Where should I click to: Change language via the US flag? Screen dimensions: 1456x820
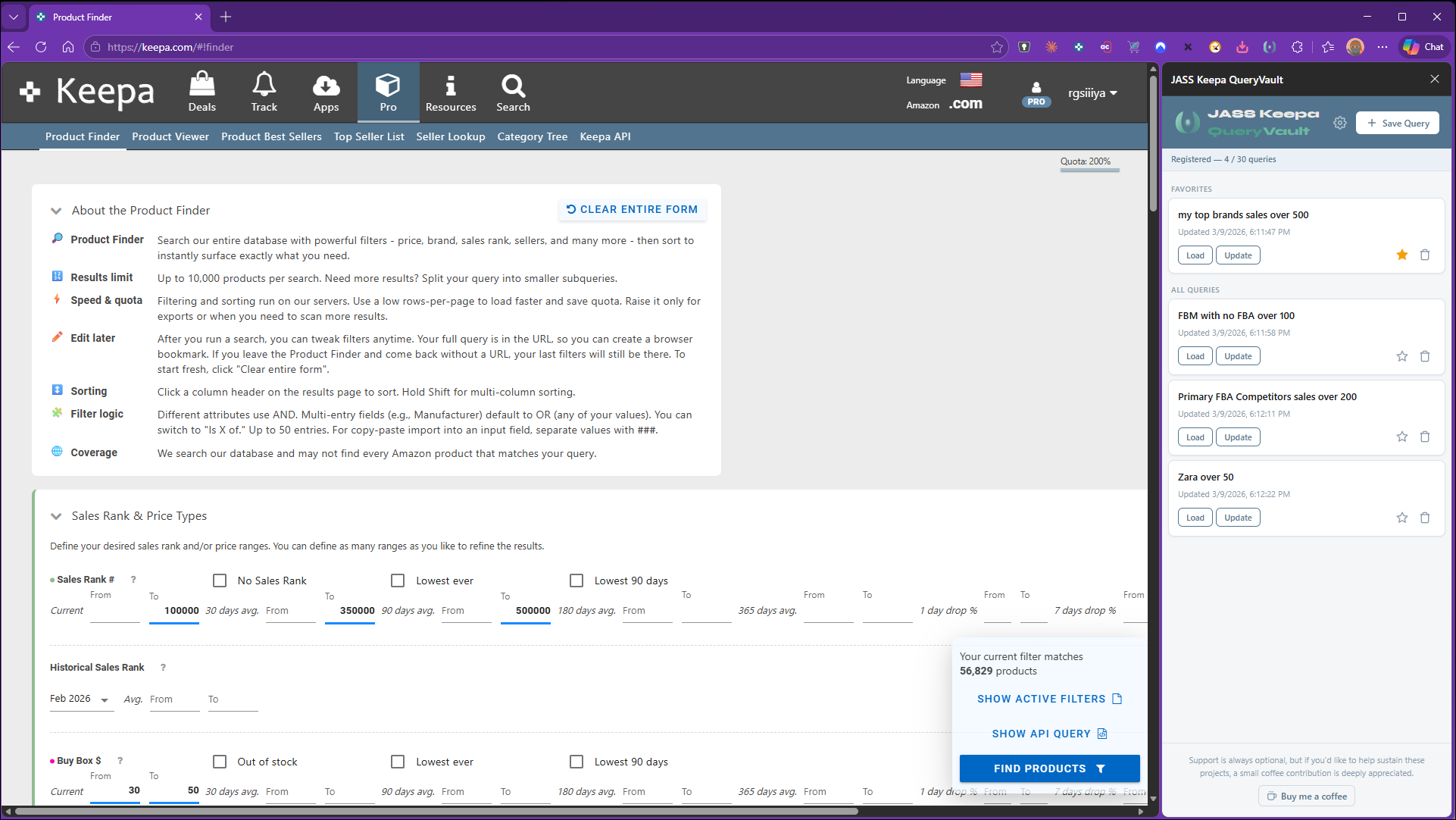point(970,80)
